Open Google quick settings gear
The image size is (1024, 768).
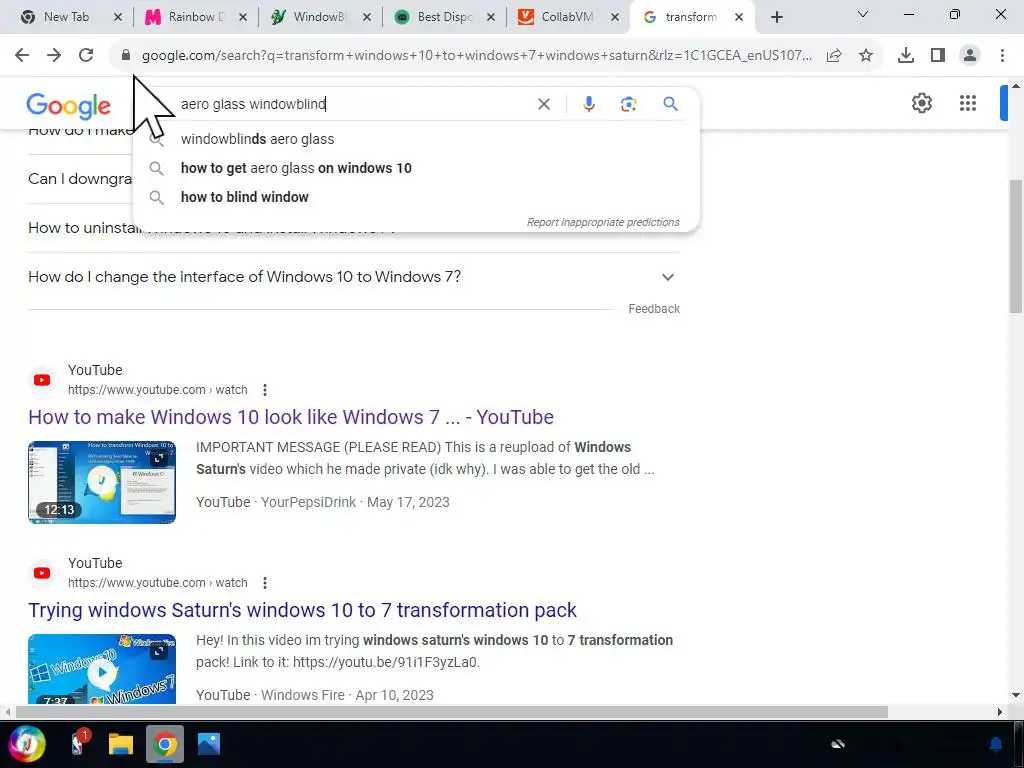pos(921,103)
